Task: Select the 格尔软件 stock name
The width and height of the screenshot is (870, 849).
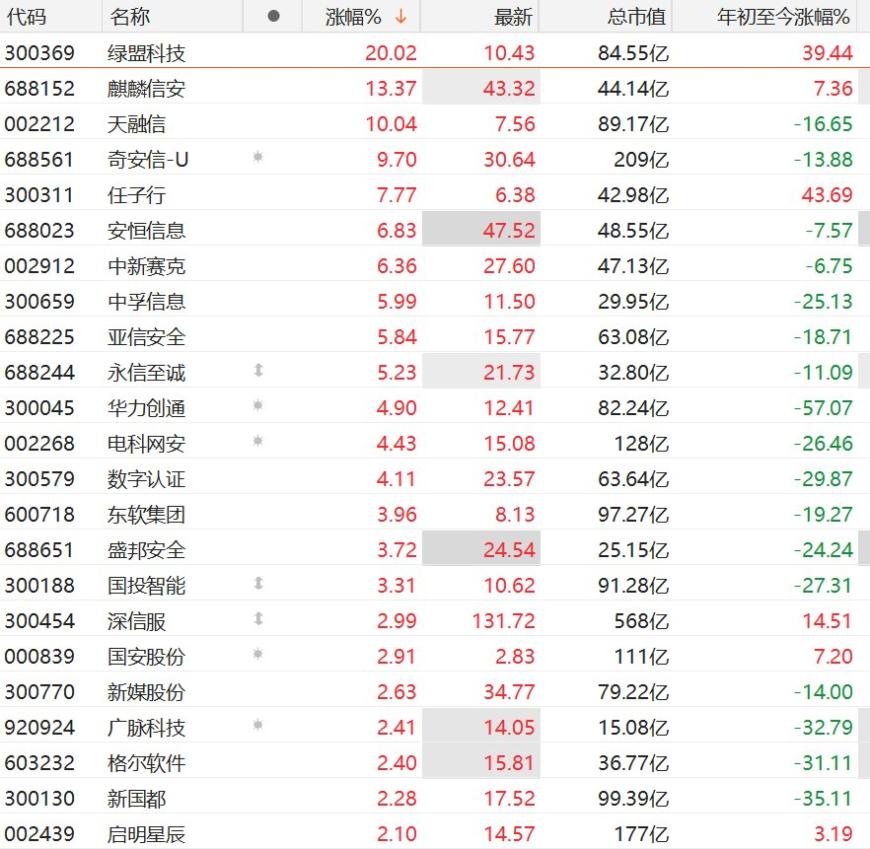Action: [x=146, y=764]
